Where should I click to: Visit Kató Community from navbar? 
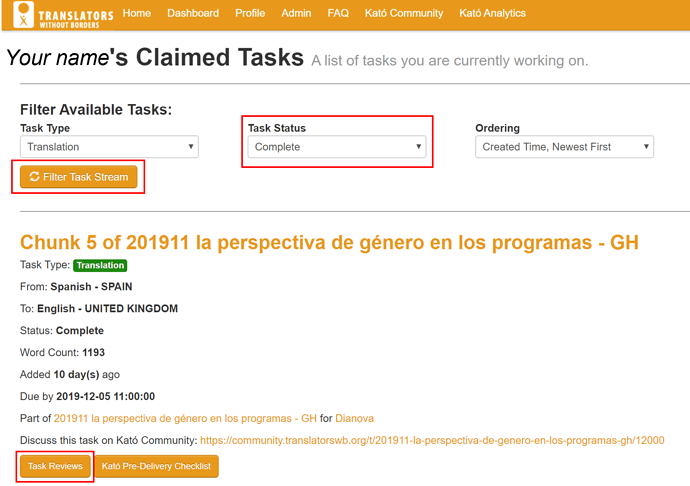pos(404,13)
